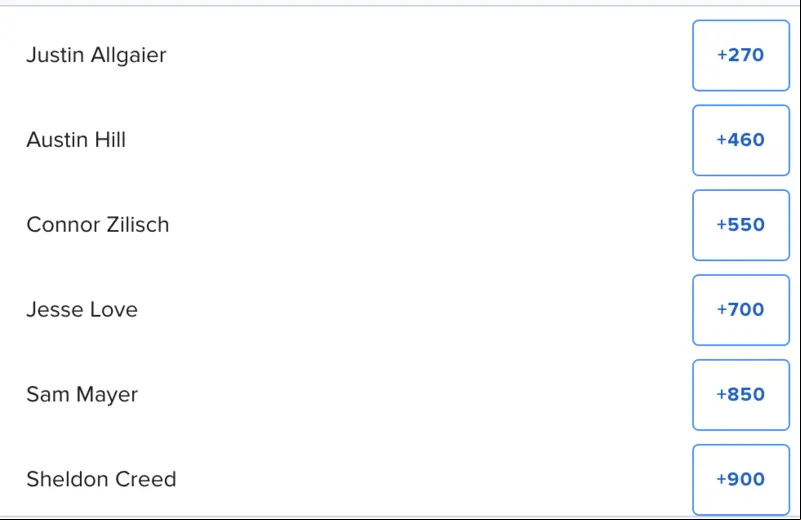Open the Austin Hill name label

click(76, 140)
